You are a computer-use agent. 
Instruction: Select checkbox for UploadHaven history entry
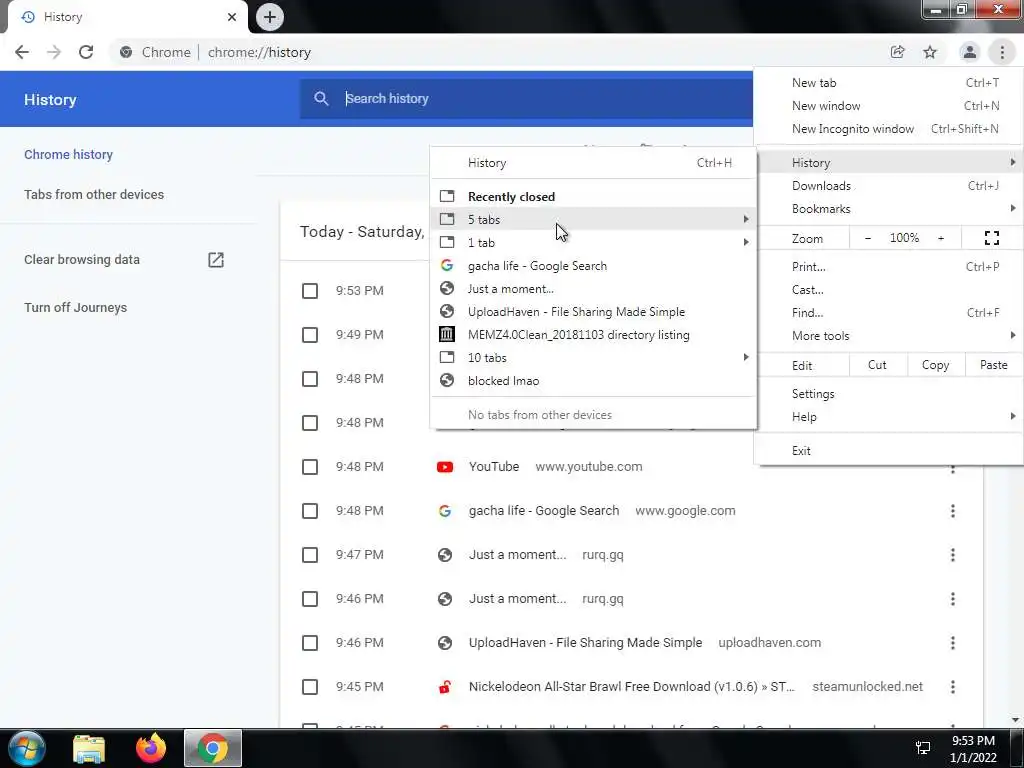[x=310, y=643]
